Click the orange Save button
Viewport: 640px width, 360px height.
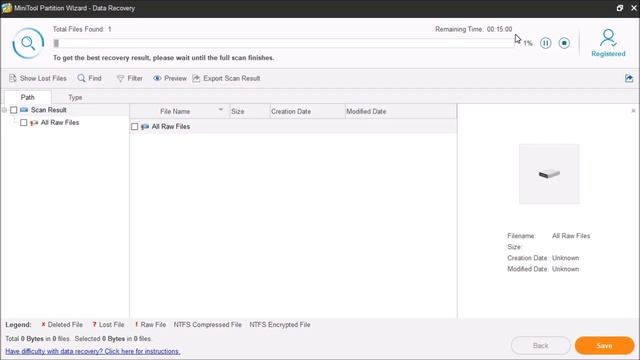604,345
